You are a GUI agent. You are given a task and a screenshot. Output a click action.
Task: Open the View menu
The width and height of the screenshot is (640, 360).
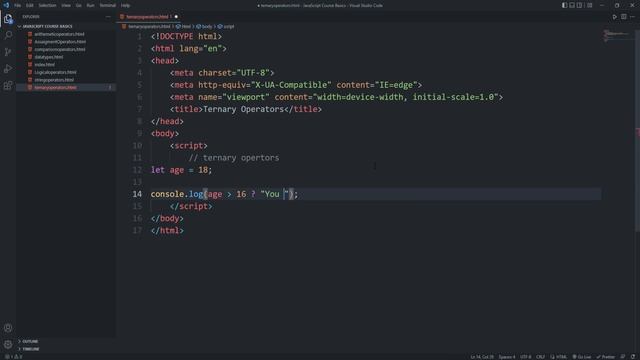click(66, 5)
